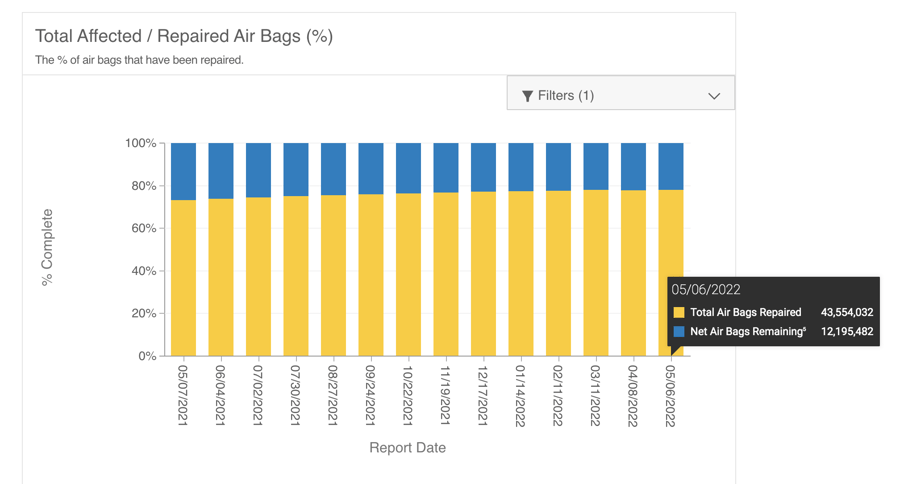The height and width of the screenshot is (484, 900).
Task: Select the blue segment for 03/11/2022
Action: 596,166
